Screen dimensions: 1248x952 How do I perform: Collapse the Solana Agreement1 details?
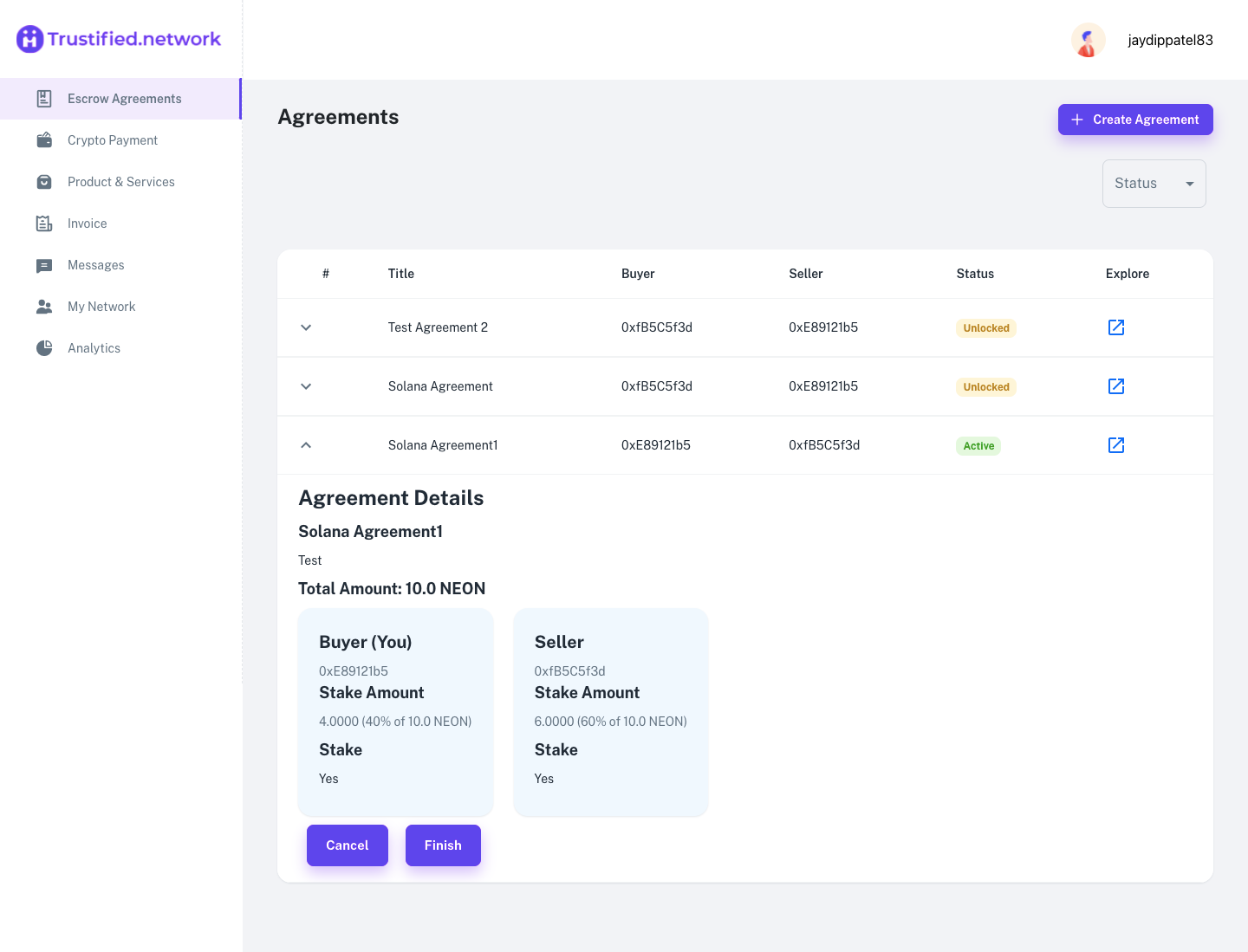coord(305,444)
